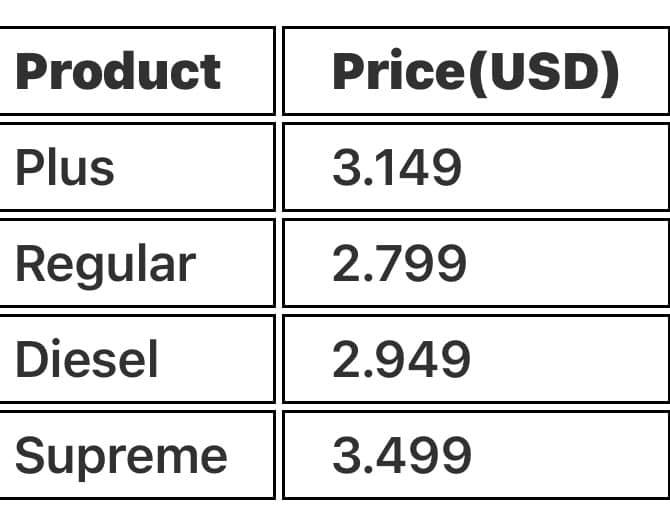
Task: Choose the product priced at 2.799
Action: point(105,263)
